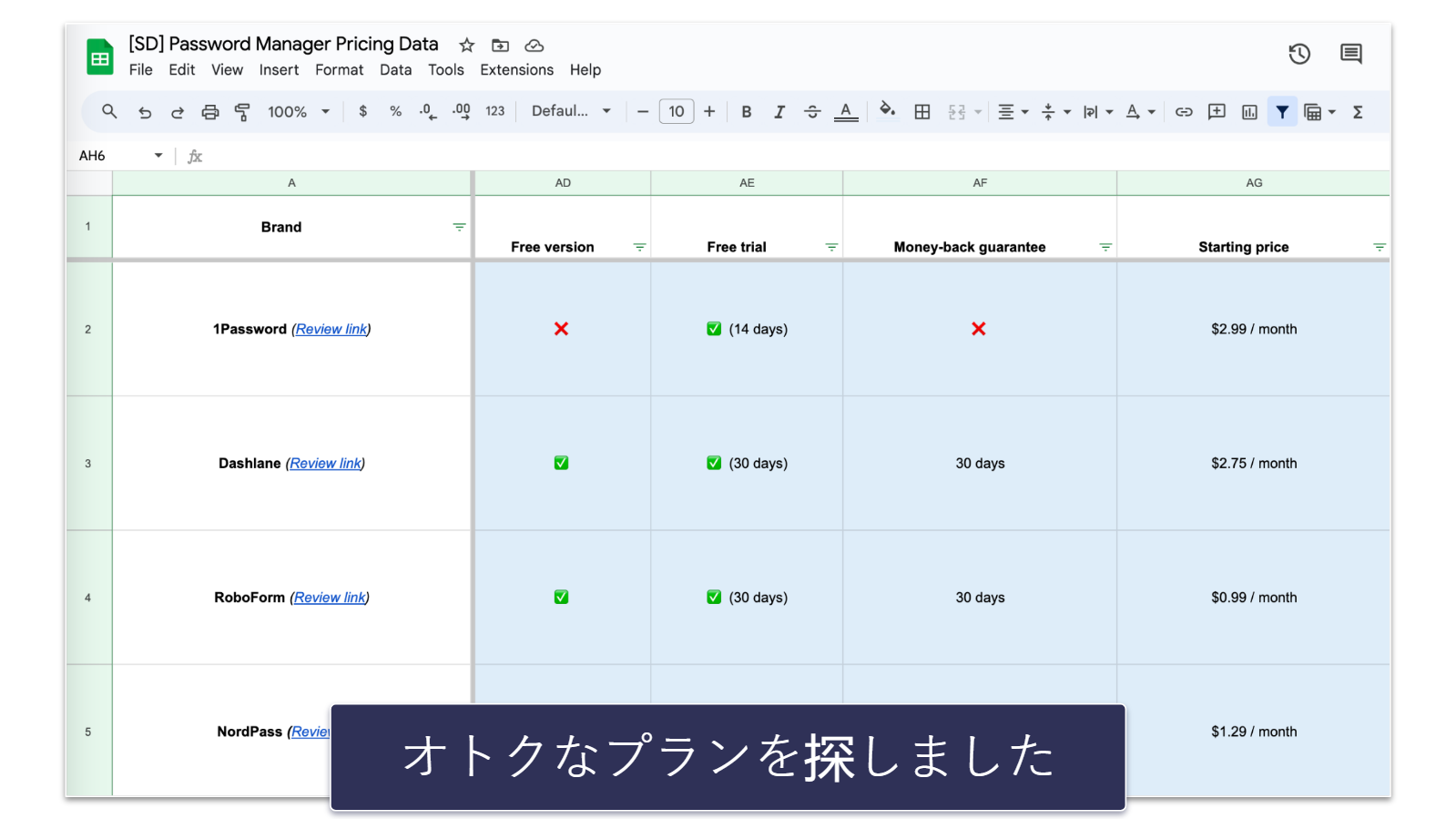1456x819 pixels.
Task: Increase decimal places
Action: pos(462,111)
